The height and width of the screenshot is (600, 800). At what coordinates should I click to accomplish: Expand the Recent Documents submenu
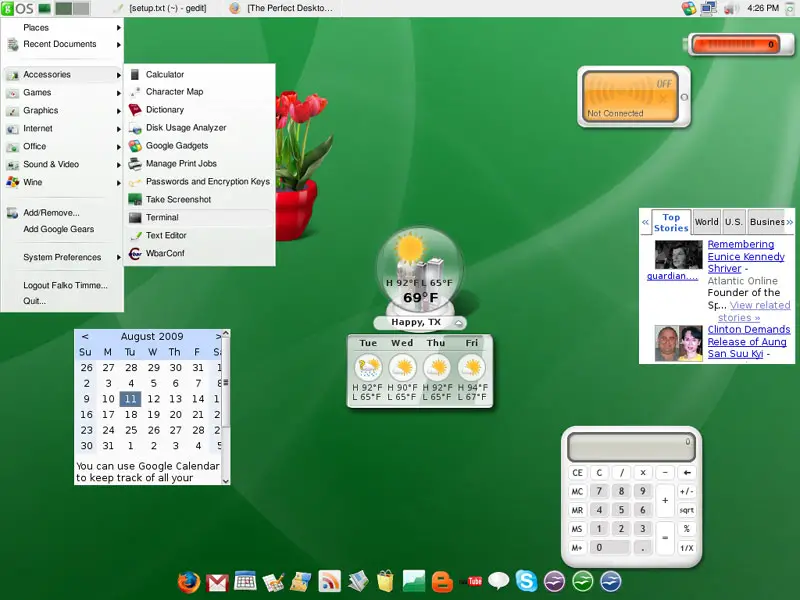[63, 44]
